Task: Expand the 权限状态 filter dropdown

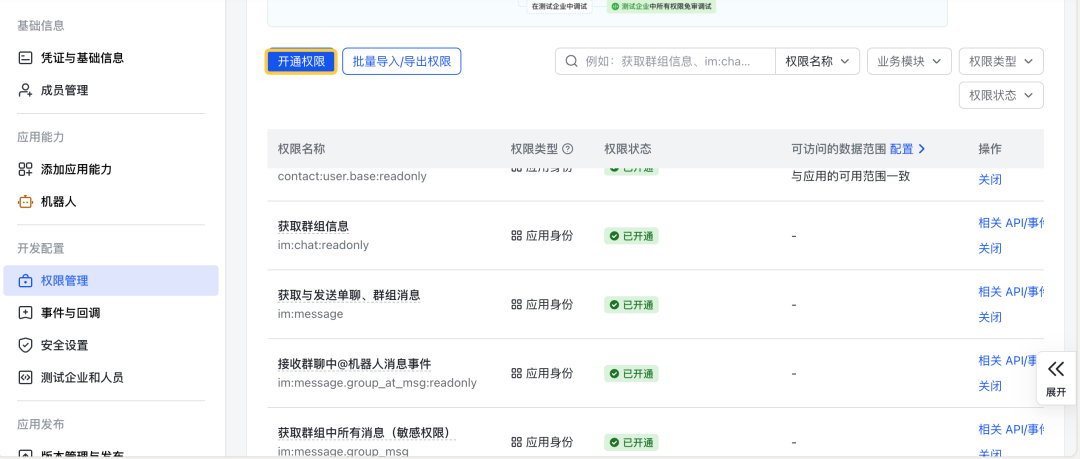Action: point(1000,95)
